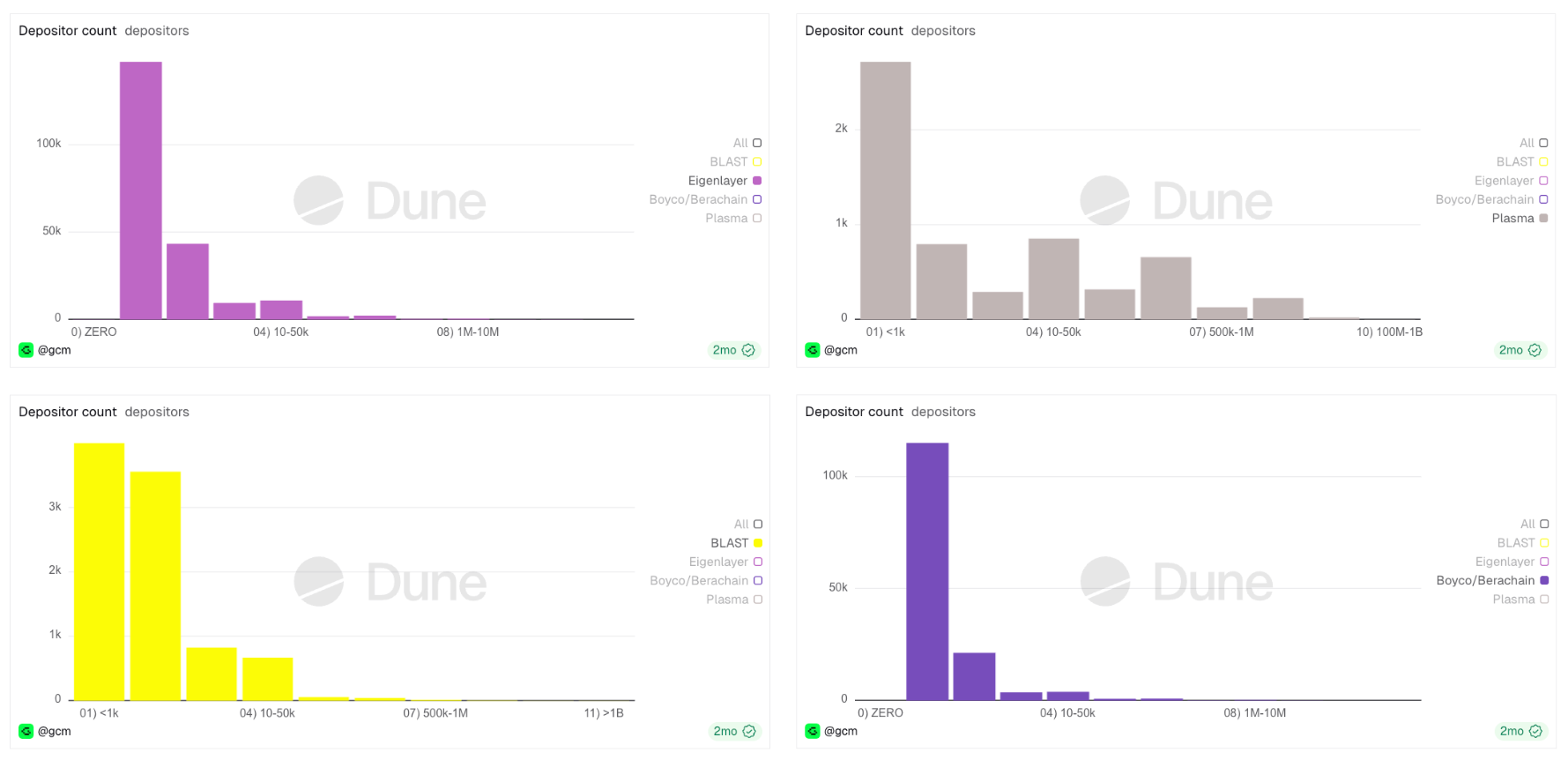
Task: Click the filled purple Eigenlayer legend swatch
Action: 756,181
